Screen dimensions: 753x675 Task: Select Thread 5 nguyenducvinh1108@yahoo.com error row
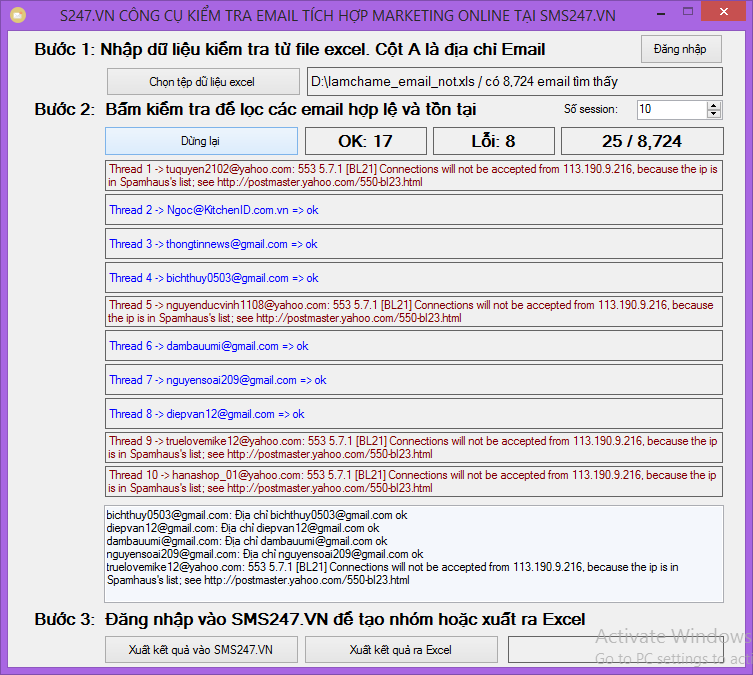pyautogui.click(x=413, y=312)
